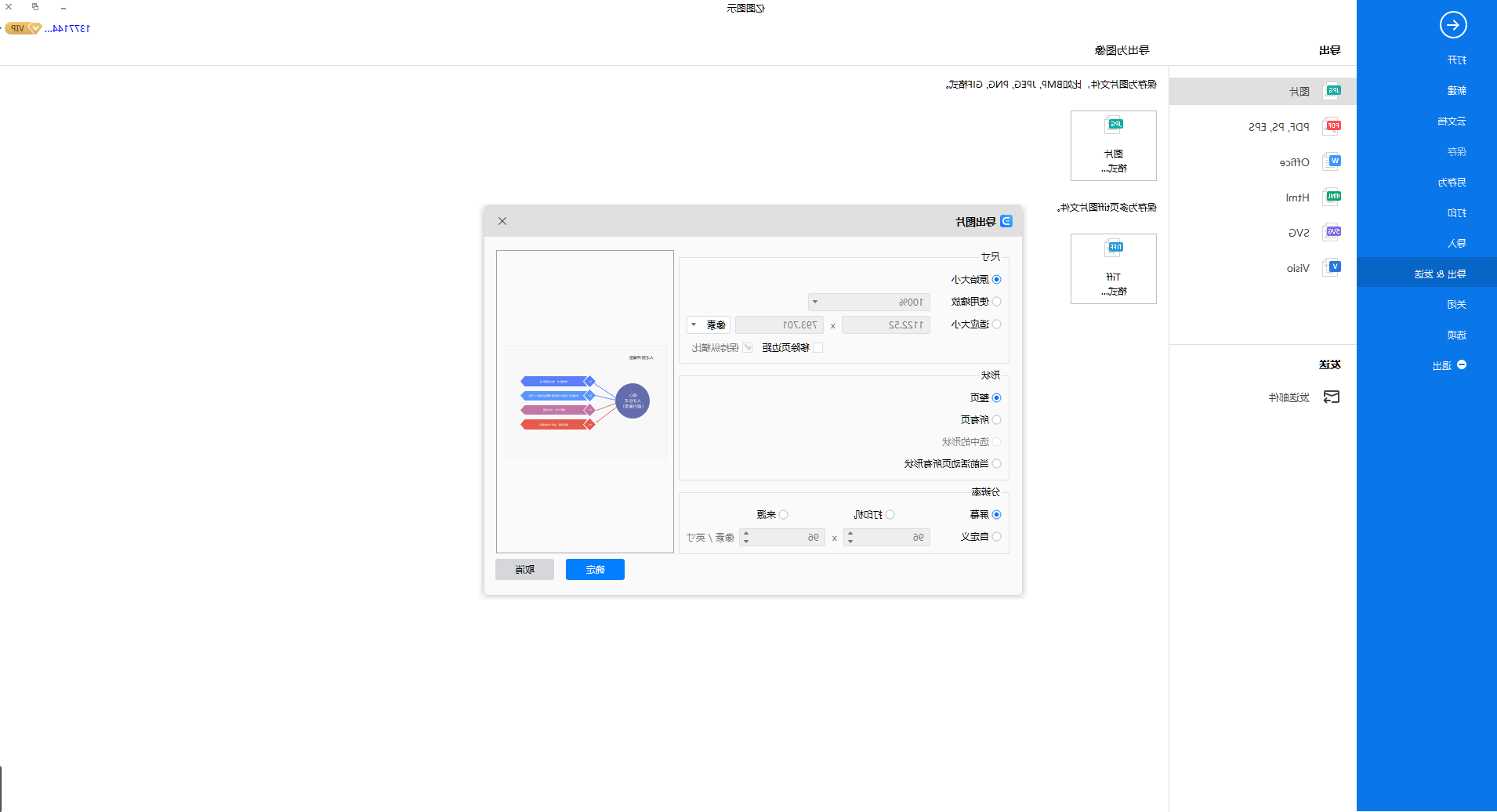The height and width of the screenshot is (812, 1497).
Task: Click the back arrow circle icon
Action: [x=1453, y=25]
